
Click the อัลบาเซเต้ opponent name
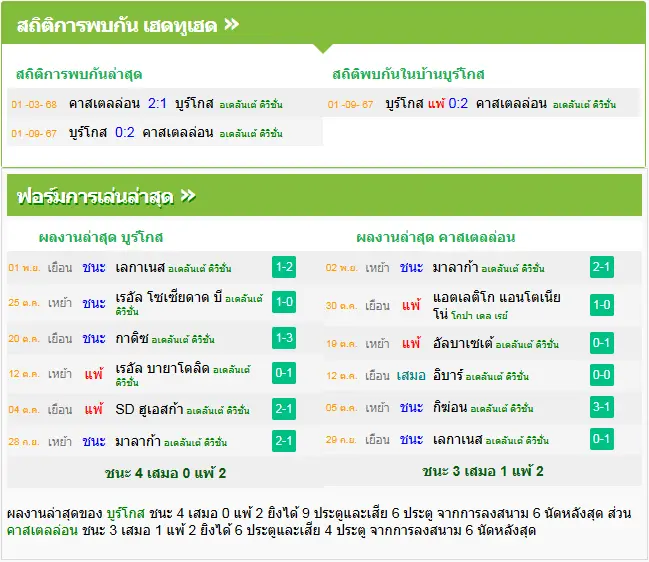click(x=463, y=343)
